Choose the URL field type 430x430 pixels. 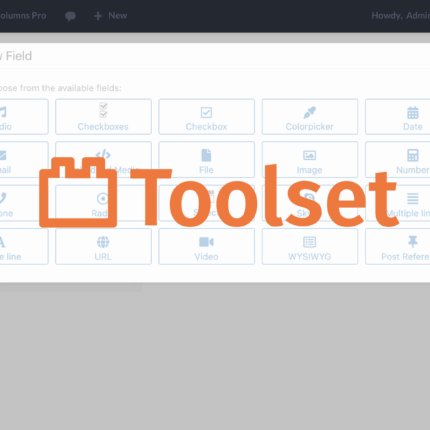point(103,247)
